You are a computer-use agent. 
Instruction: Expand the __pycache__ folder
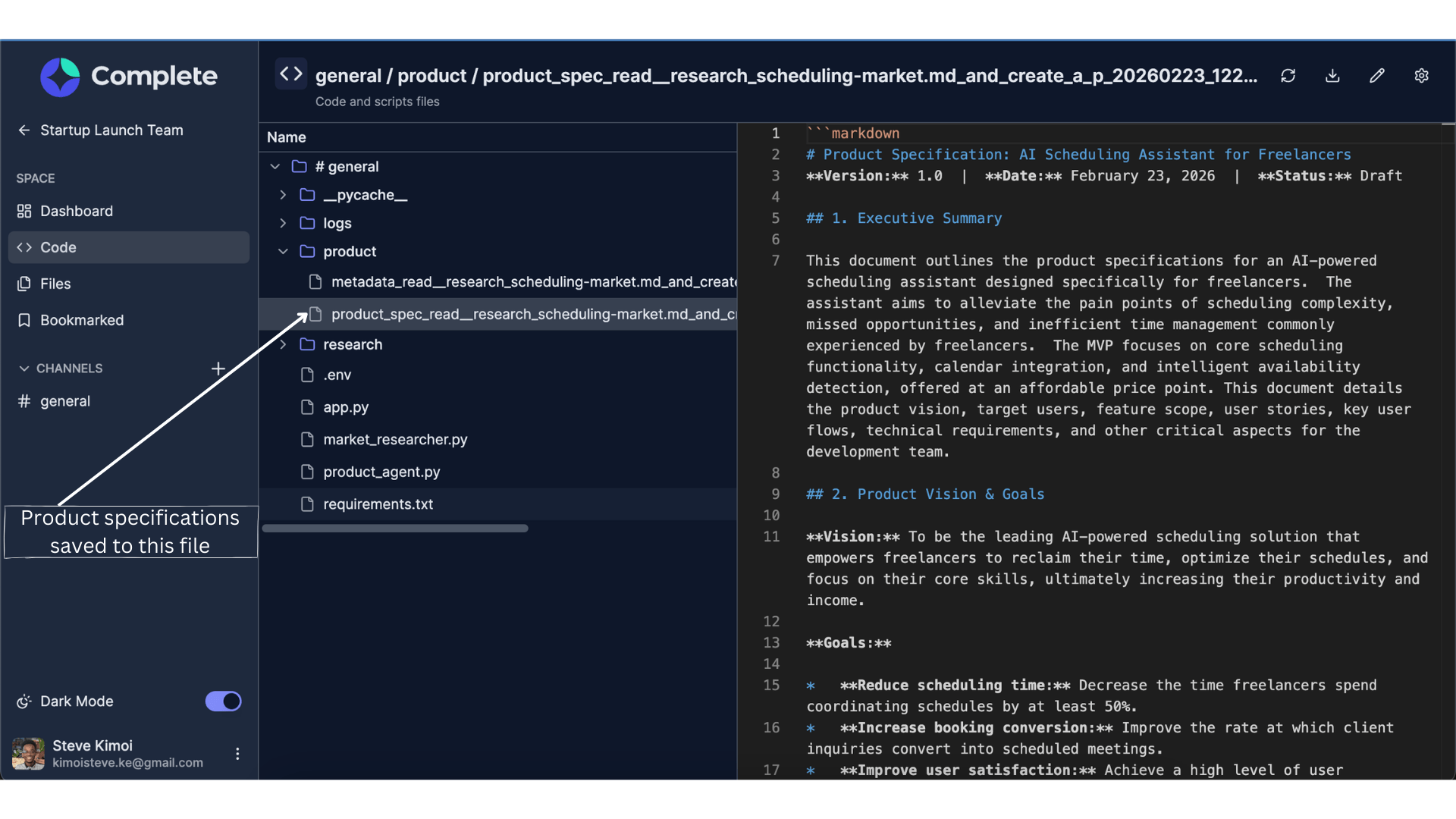(283, 195)
